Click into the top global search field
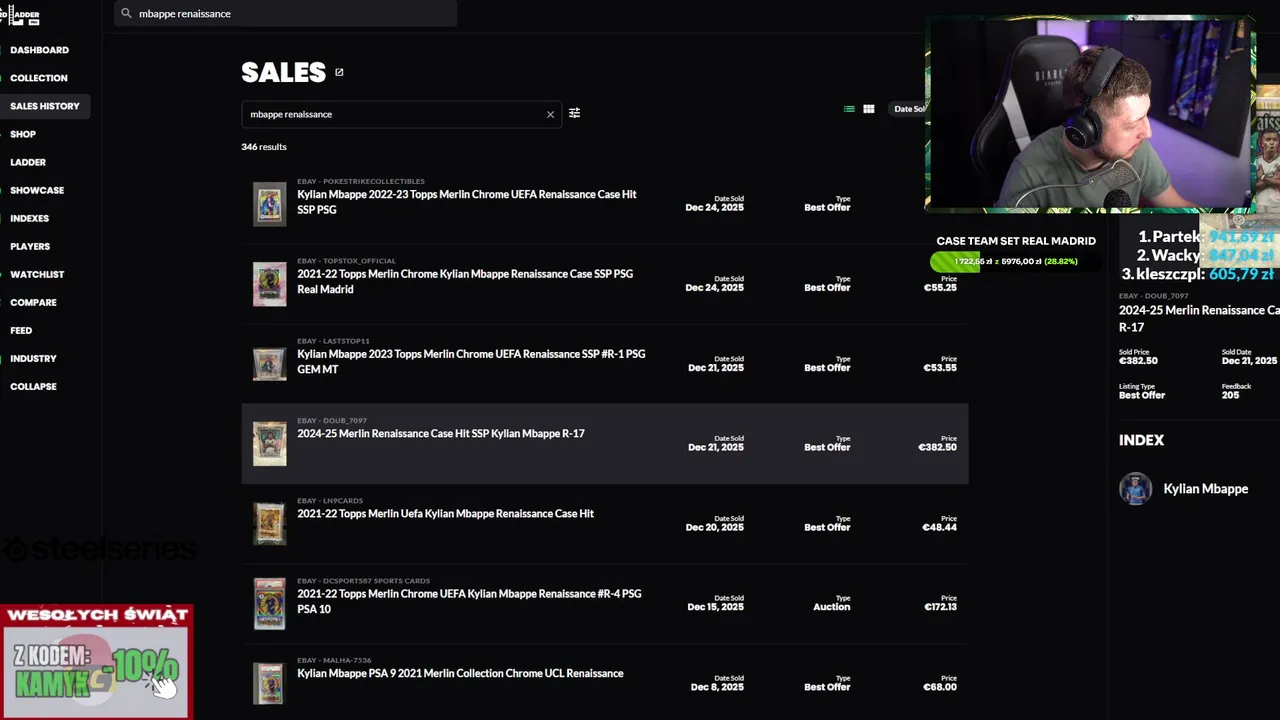Viewport: 1280px width, 720px height. 285,14
